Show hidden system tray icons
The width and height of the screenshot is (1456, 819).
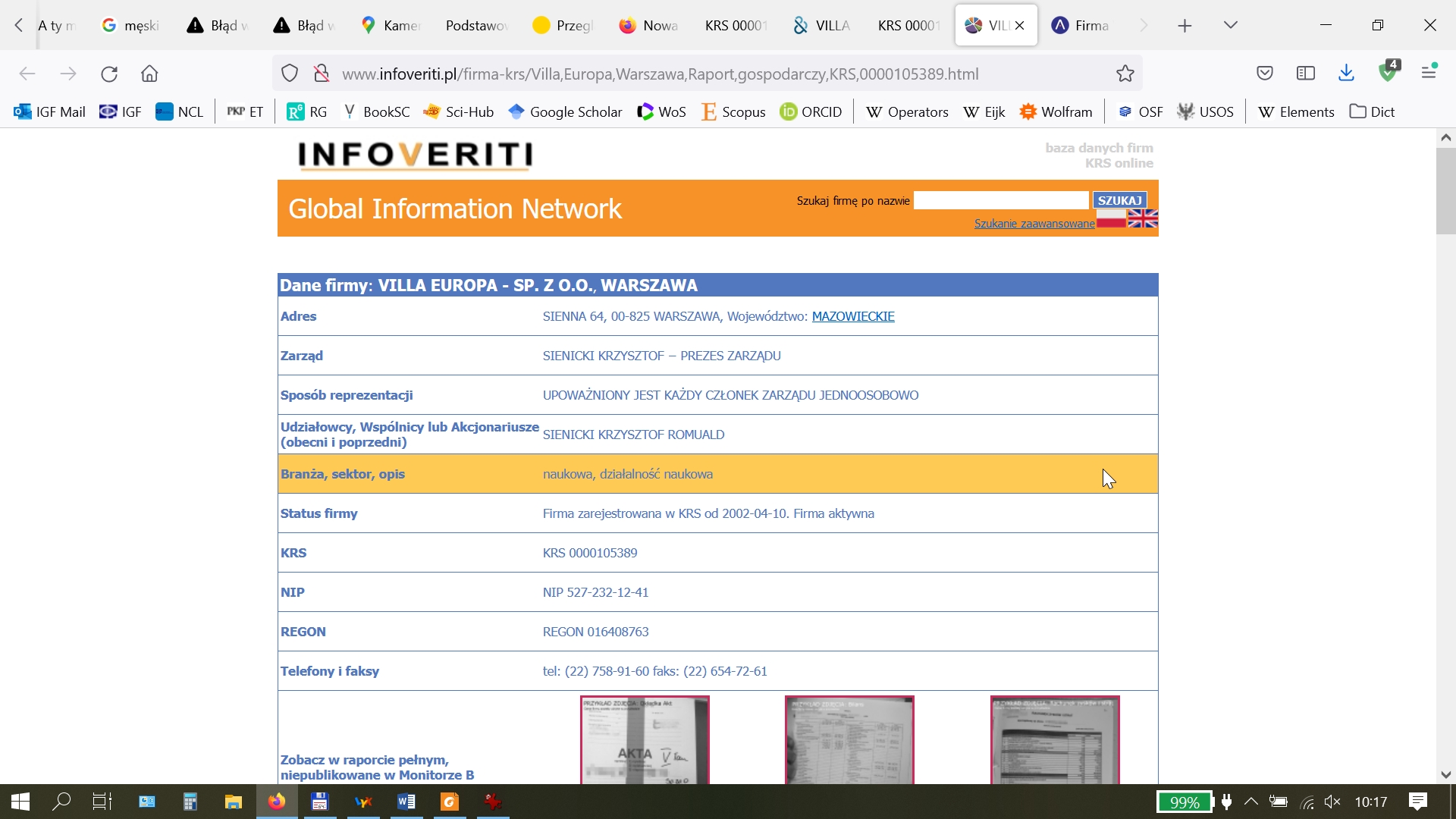click(1251, 802)
